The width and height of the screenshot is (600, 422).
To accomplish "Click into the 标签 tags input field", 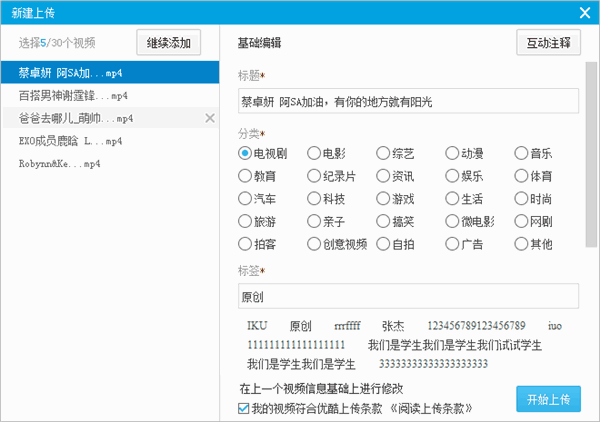I will 408,296.
